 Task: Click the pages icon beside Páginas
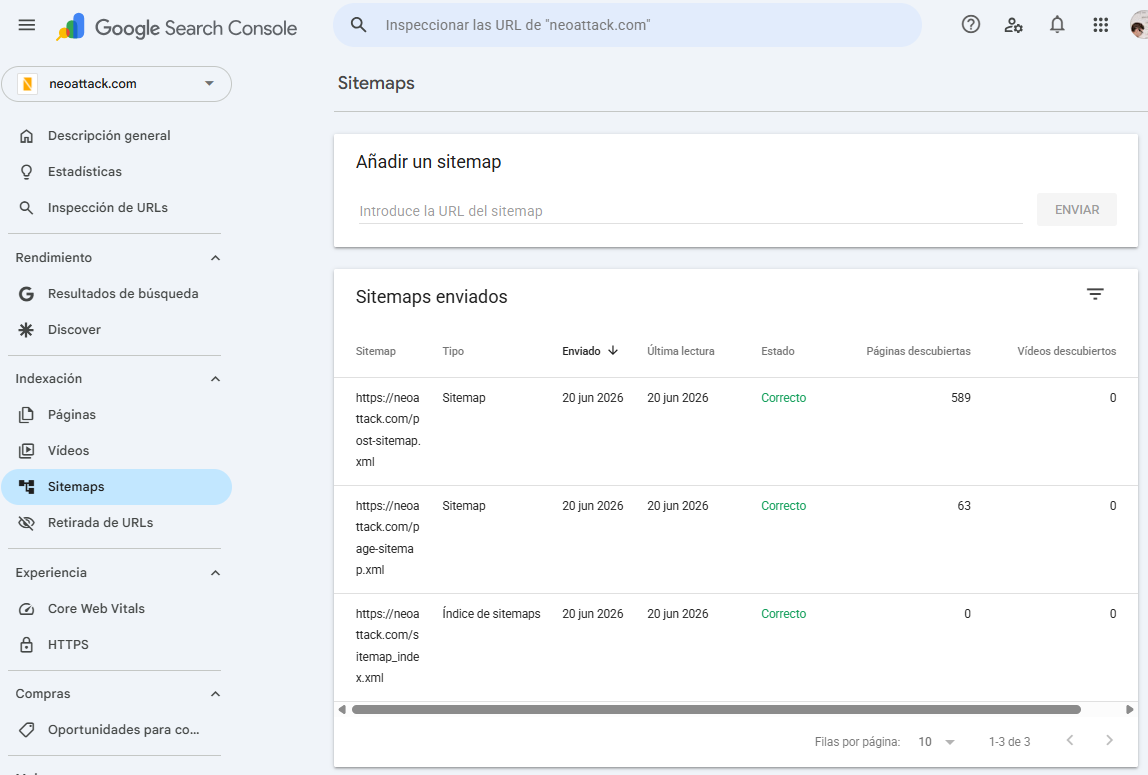[x=26, y=415]
